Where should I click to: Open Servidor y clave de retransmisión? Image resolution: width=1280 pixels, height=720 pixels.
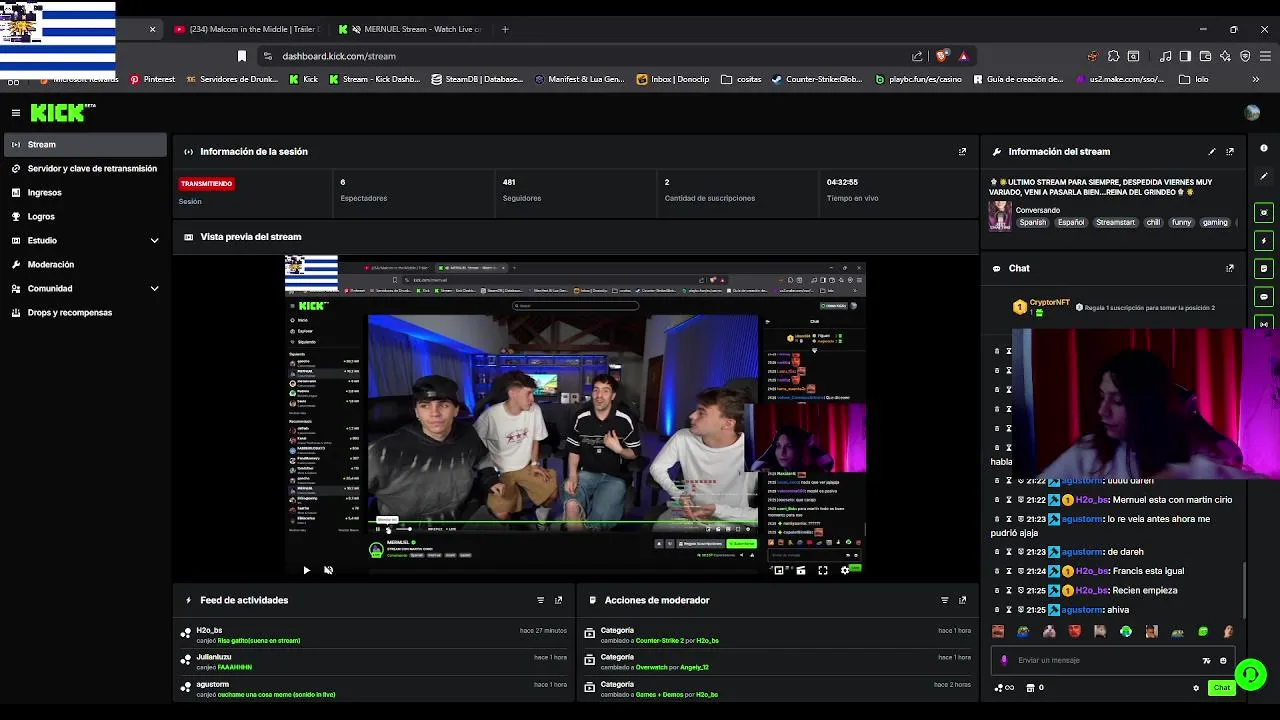(84, 168)
